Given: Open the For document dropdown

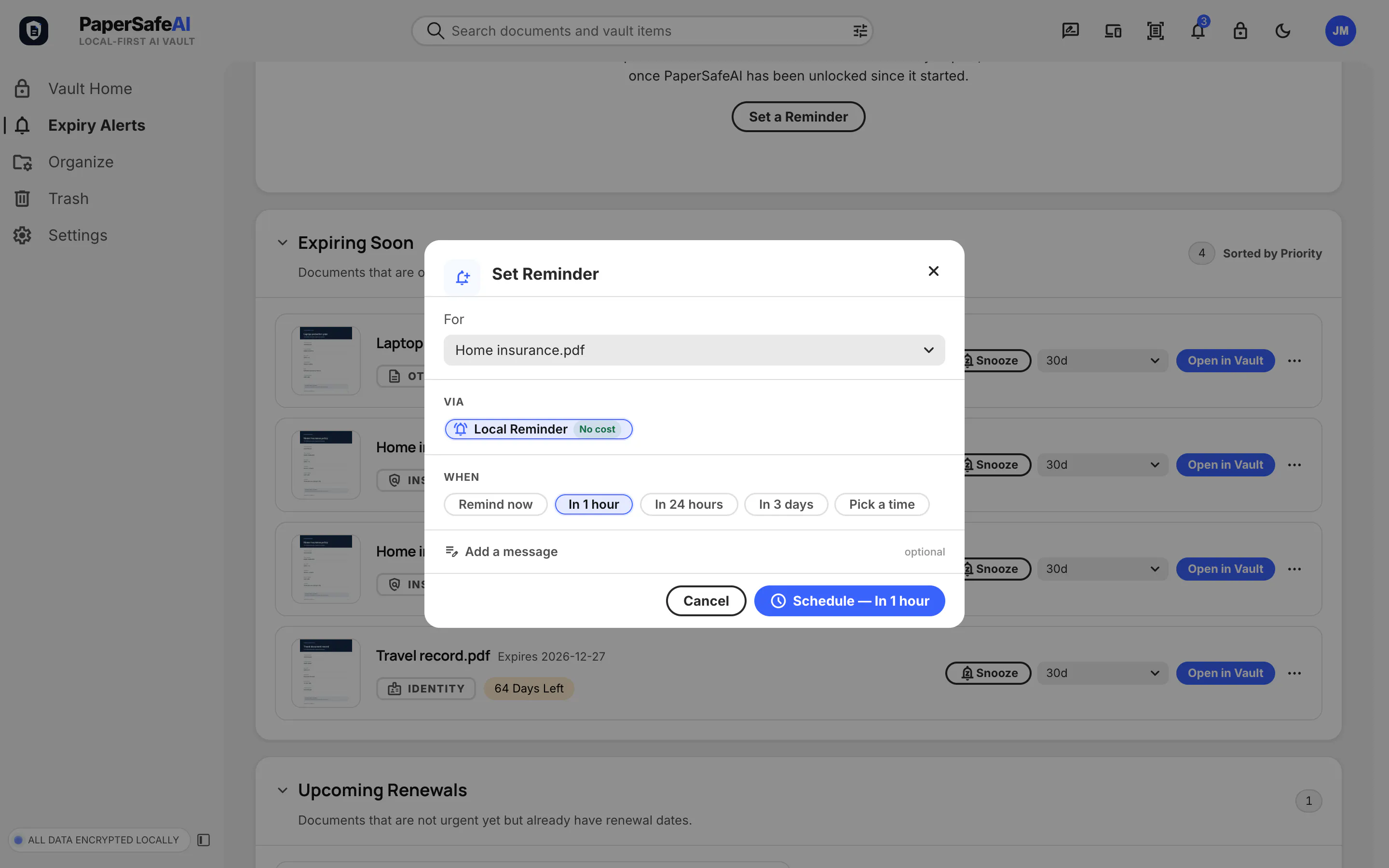Looking at the screenshot, I should click(x=694, y=350).
